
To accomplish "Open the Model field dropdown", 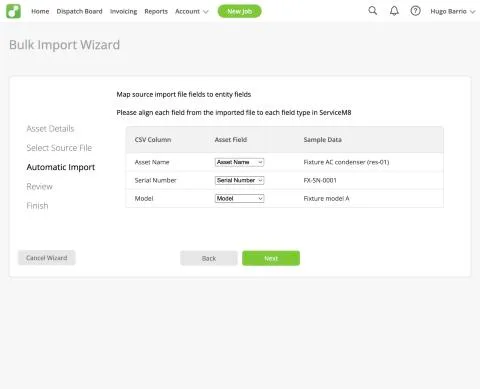I will (x=239, y=198).
